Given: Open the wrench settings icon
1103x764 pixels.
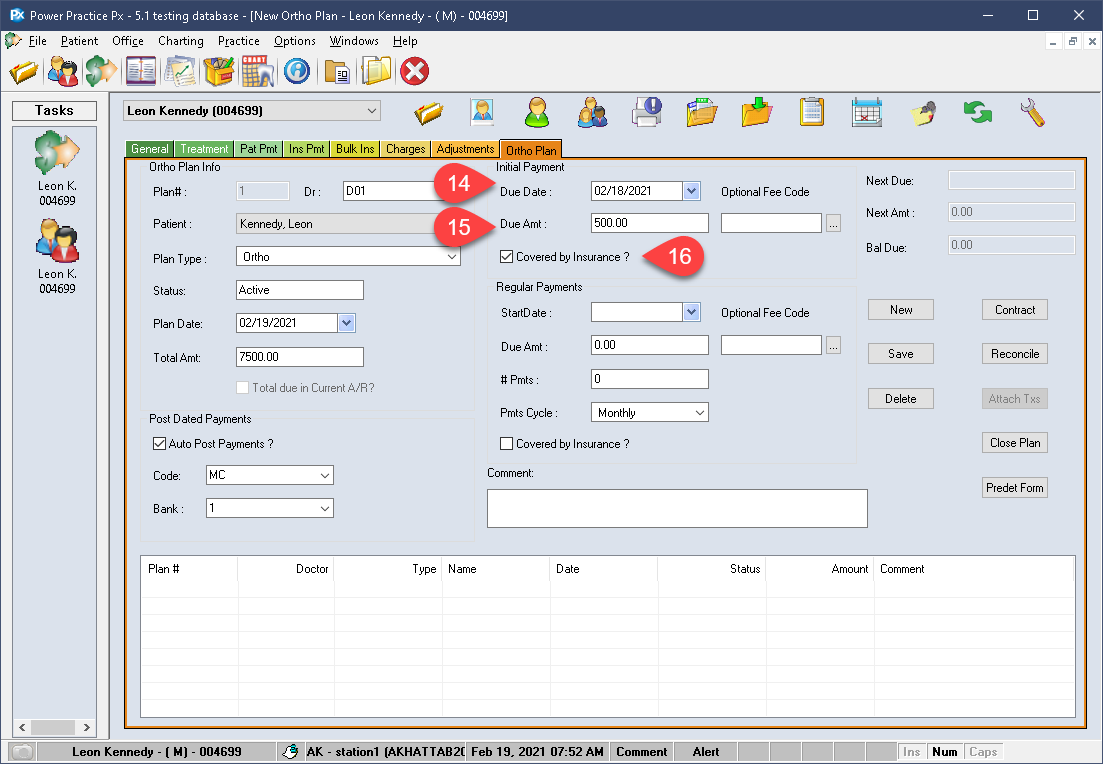Looking at the screenshot, I should point(1032,113).
